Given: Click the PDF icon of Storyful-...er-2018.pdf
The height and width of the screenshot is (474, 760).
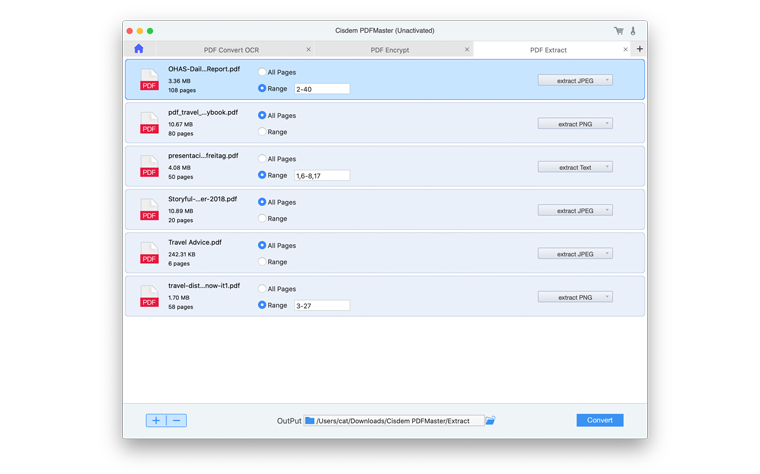Looking at the screenshot, I should point(149,209).
